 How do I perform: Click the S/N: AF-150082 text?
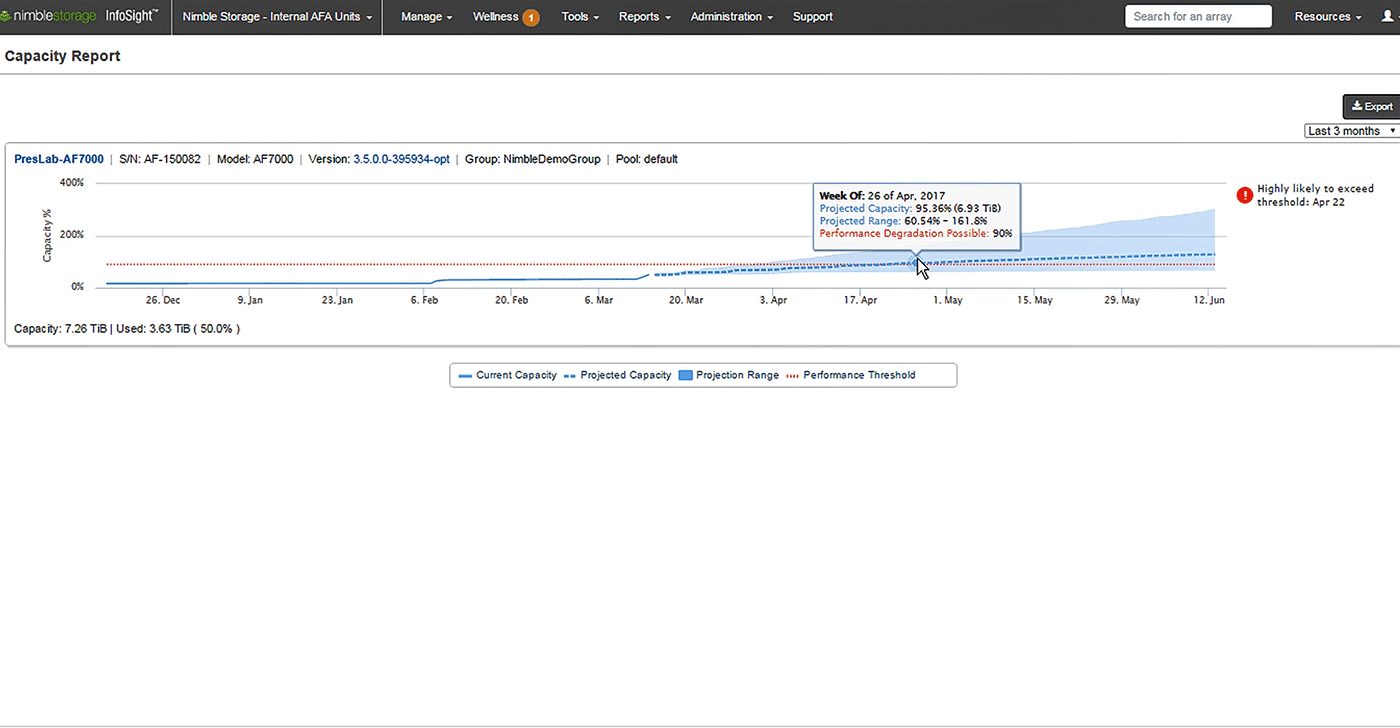(160, 159)
